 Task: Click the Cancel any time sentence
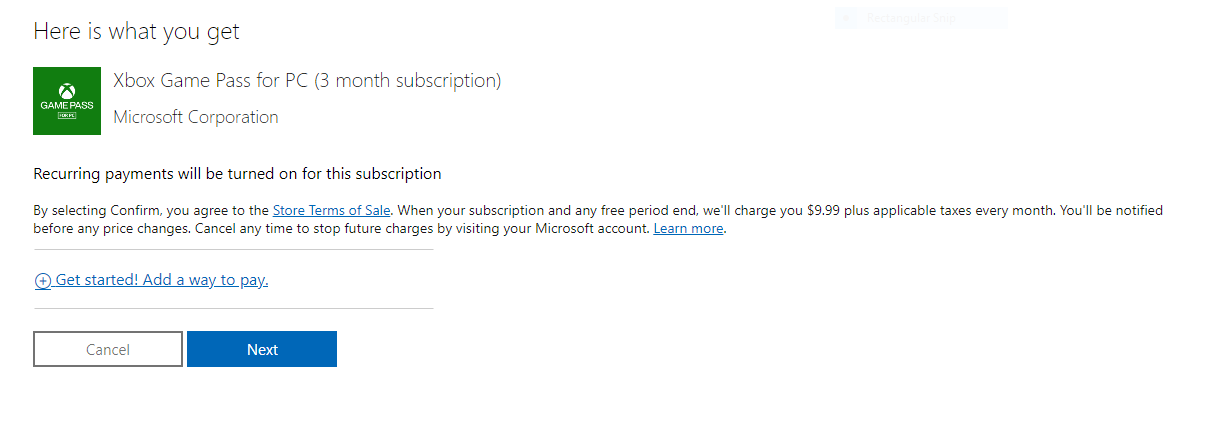pos(422,229)
